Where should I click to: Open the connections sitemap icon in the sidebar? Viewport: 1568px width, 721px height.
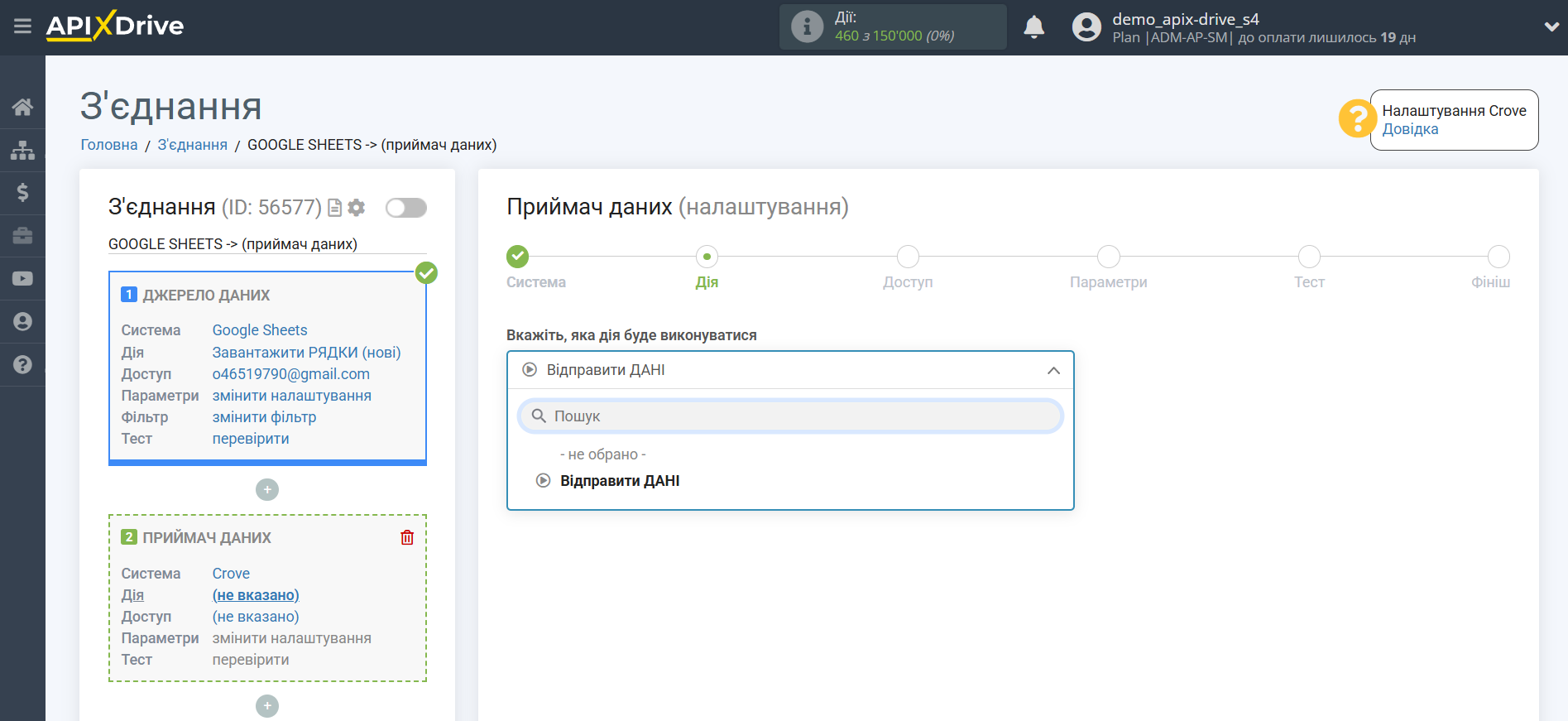(x=22, y=150)
